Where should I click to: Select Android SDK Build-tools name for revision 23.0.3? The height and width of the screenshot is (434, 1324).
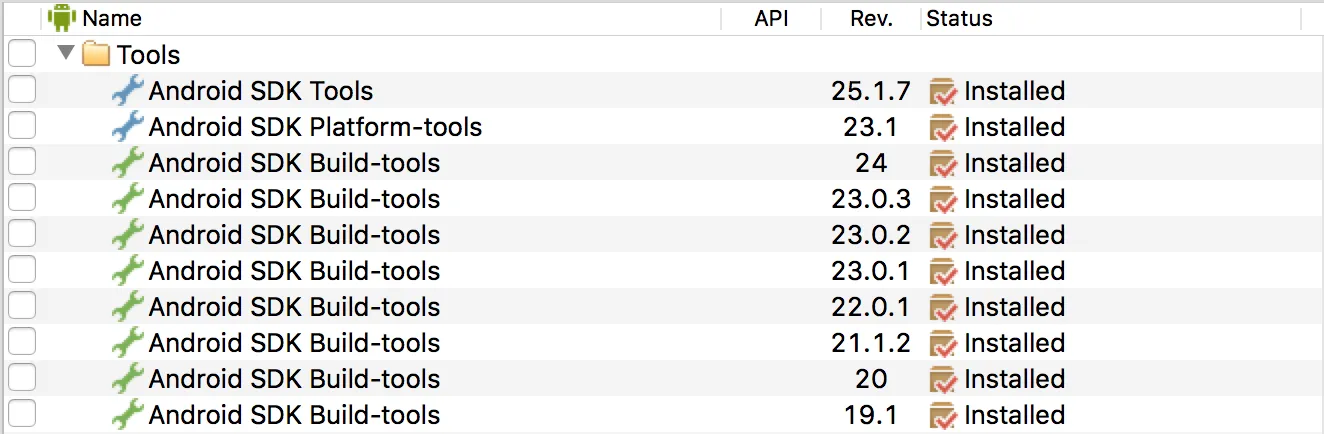(x=295, y=199)
